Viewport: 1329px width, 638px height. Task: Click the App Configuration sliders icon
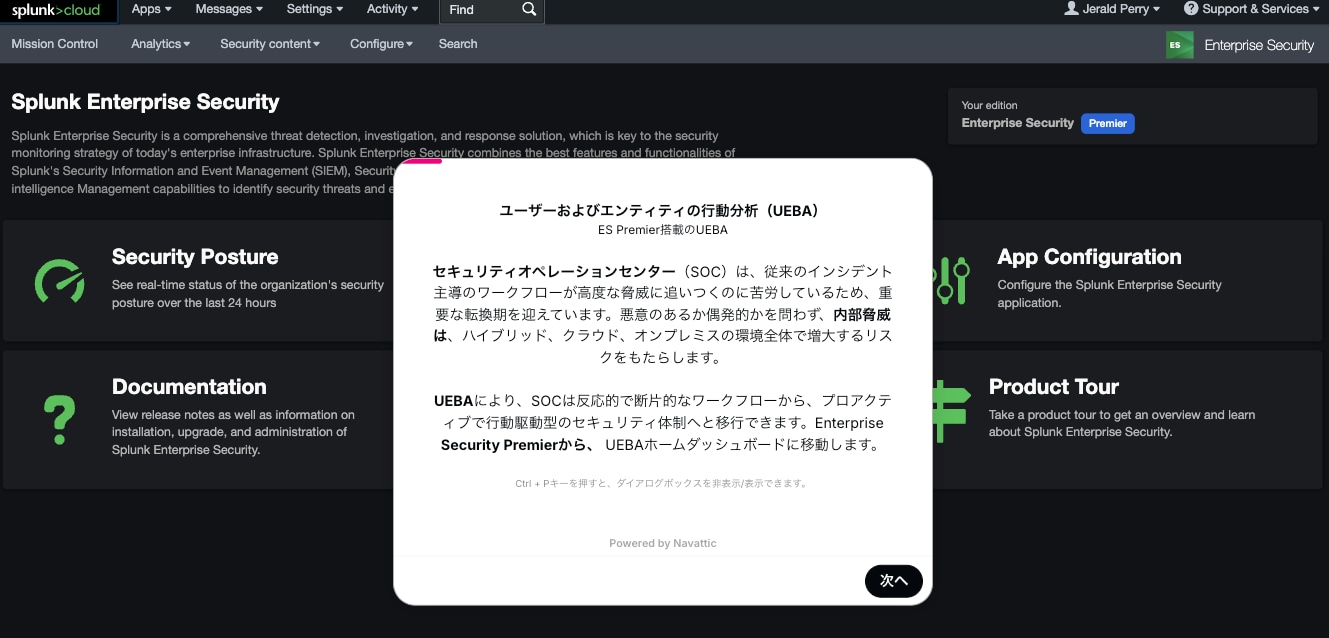(951, 281)
